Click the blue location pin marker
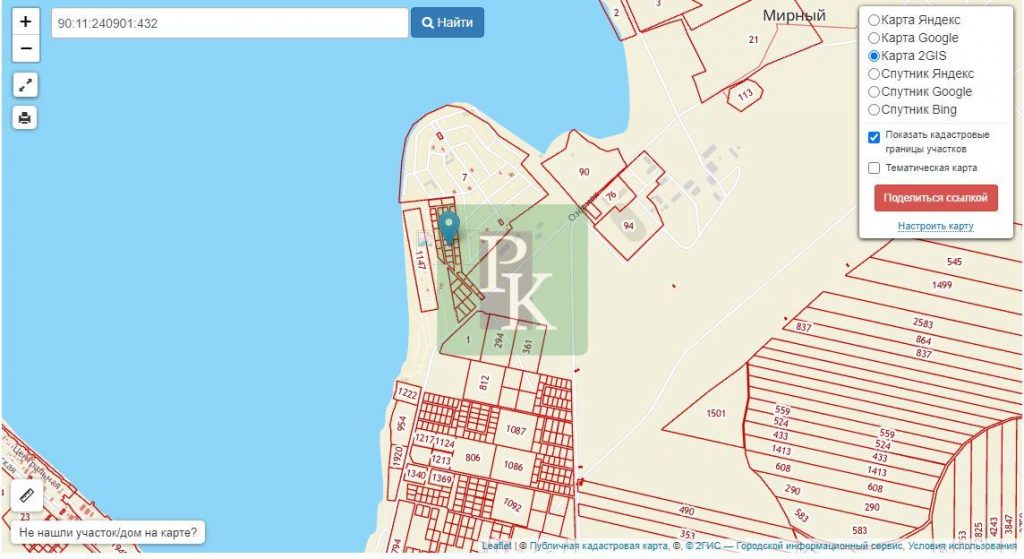 449,226
